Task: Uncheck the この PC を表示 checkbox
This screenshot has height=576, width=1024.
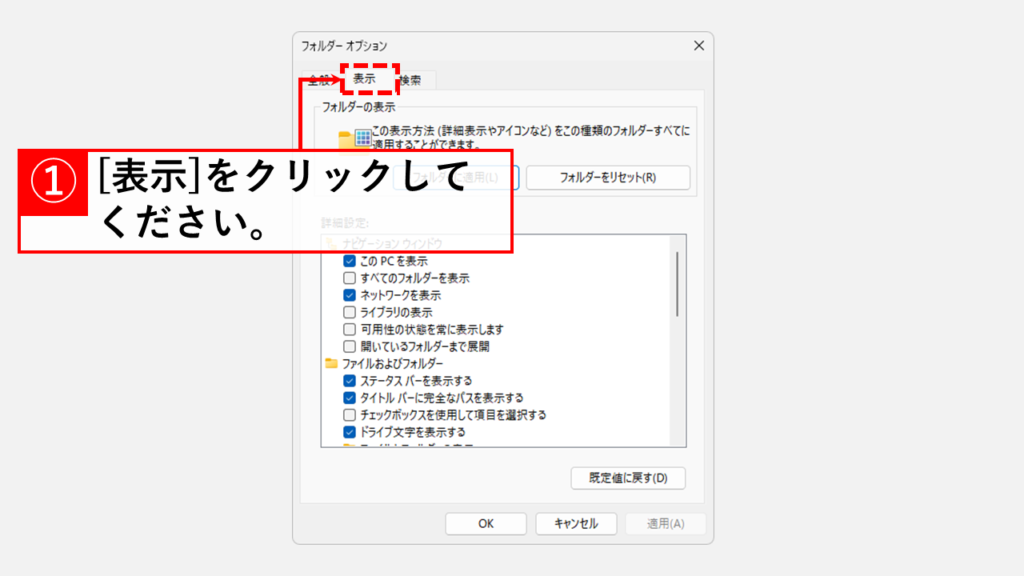Action: (349, 261)
